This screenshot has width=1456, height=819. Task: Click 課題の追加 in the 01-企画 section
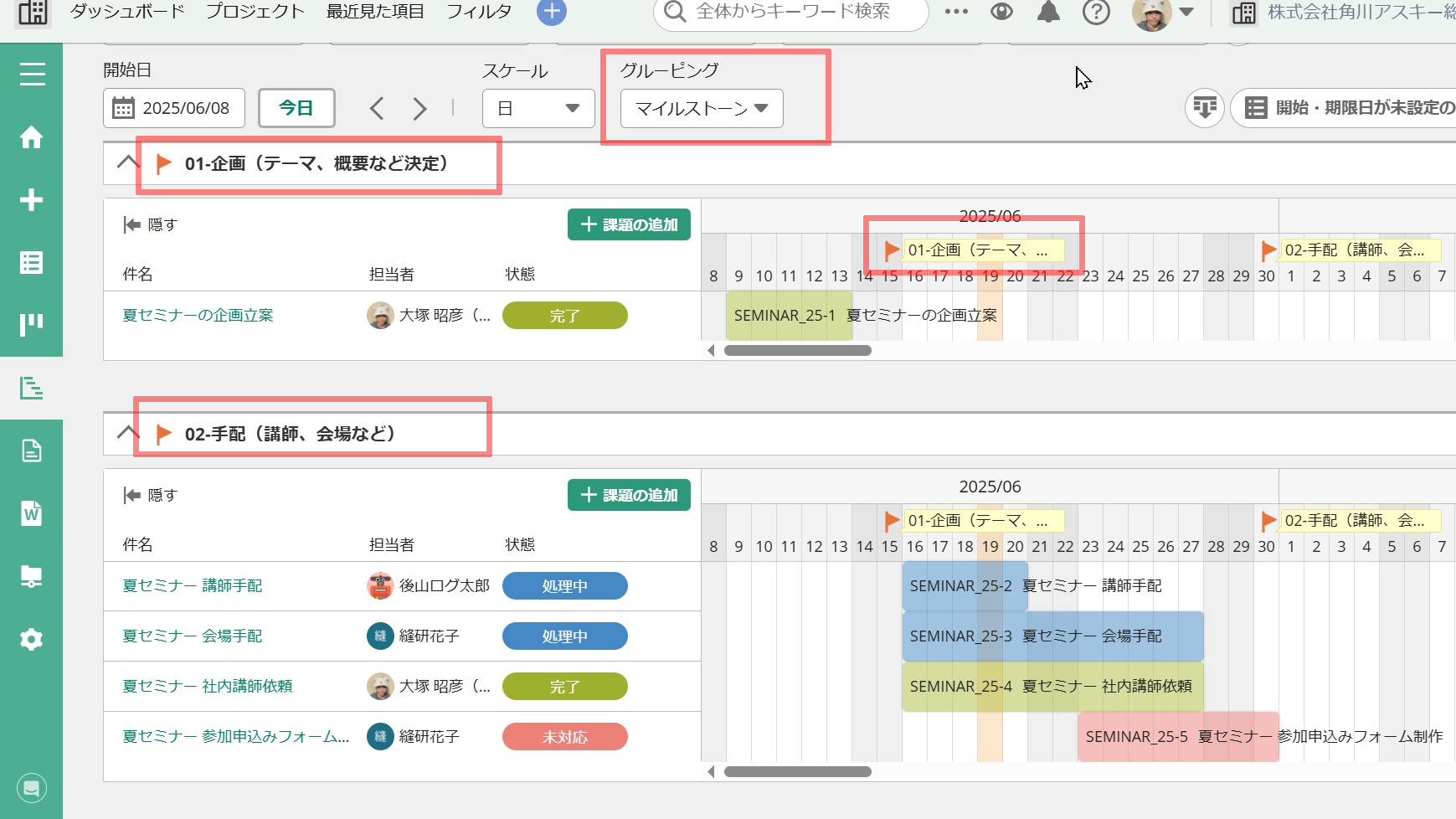(629, 224)
